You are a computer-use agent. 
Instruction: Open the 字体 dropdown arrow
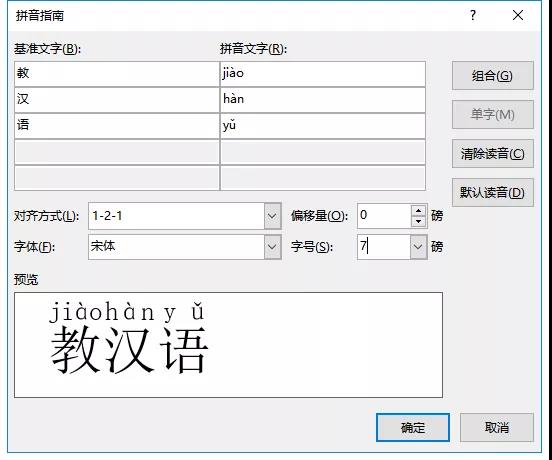[272, 247]
